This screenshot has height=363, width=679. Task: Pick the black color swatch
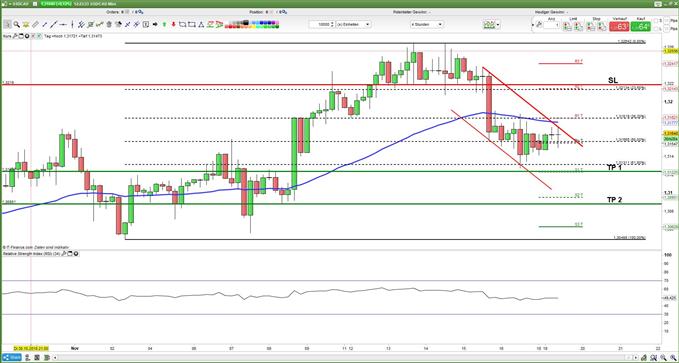tap(246, 23)
